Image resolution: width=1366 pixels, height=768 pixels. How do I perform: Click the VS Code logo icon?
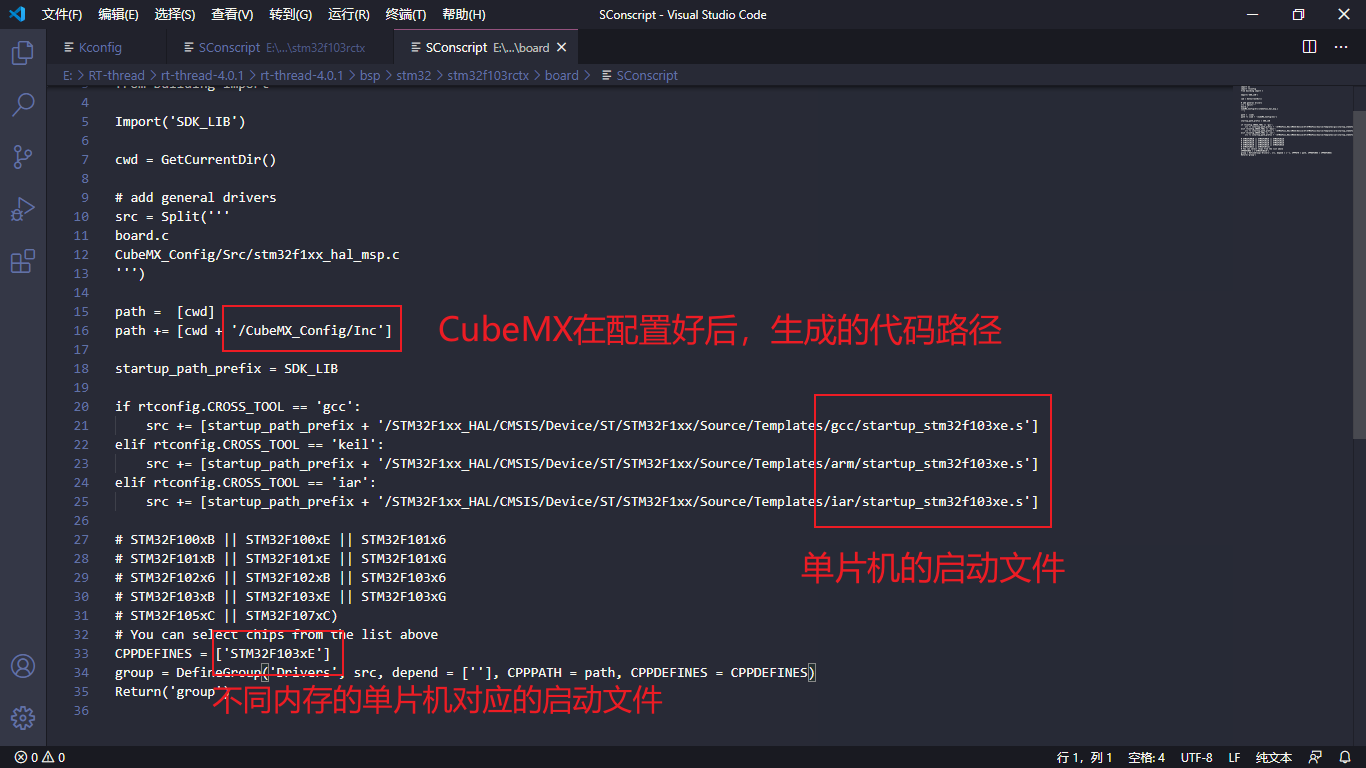click(x=17, y=14)
